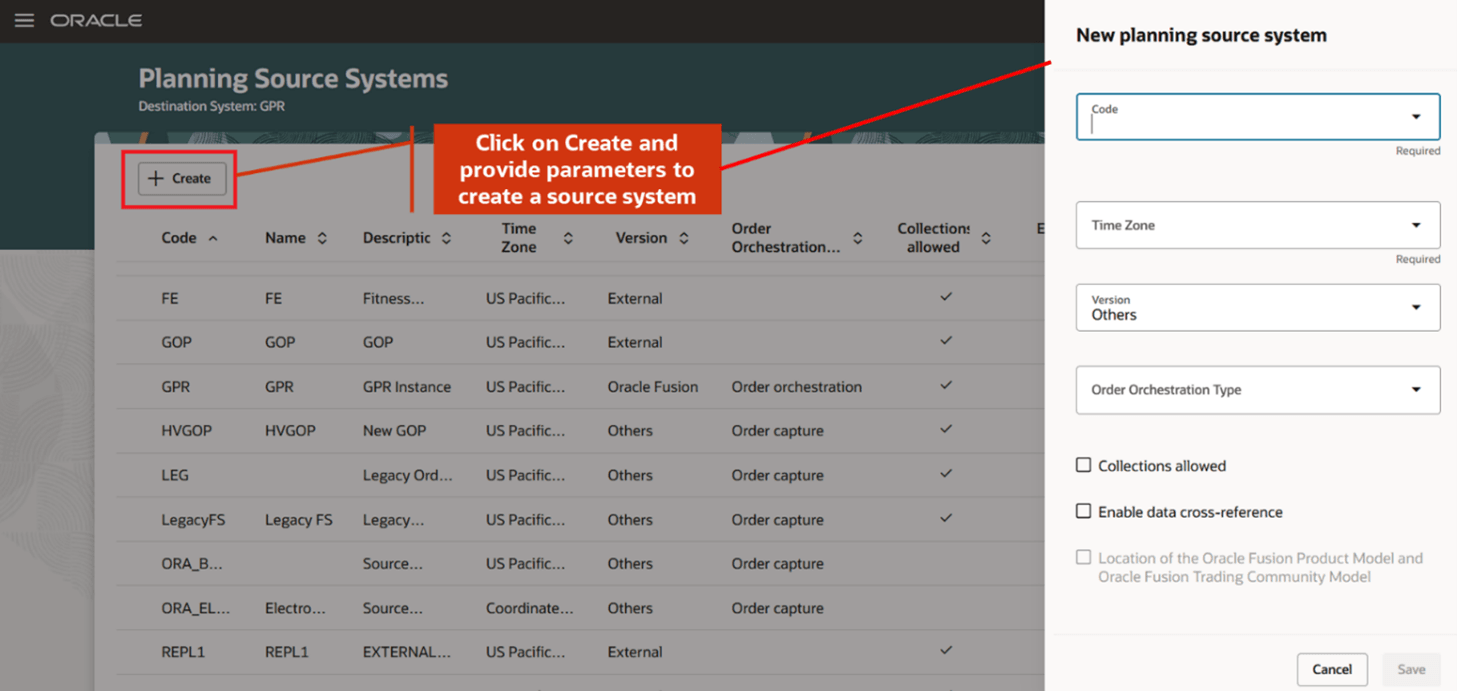Sort the table by the Name column arrows
The width and height of the screenshot is (1457, 691).
pyautogui.click(x=322, y=238)
